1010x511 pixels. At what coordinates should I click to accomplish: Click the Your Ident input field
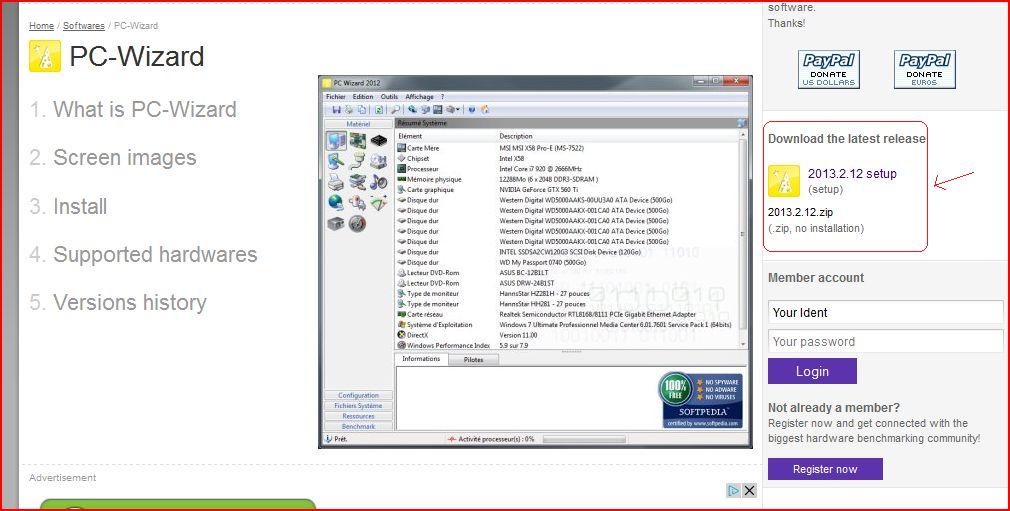pos(884,312)
